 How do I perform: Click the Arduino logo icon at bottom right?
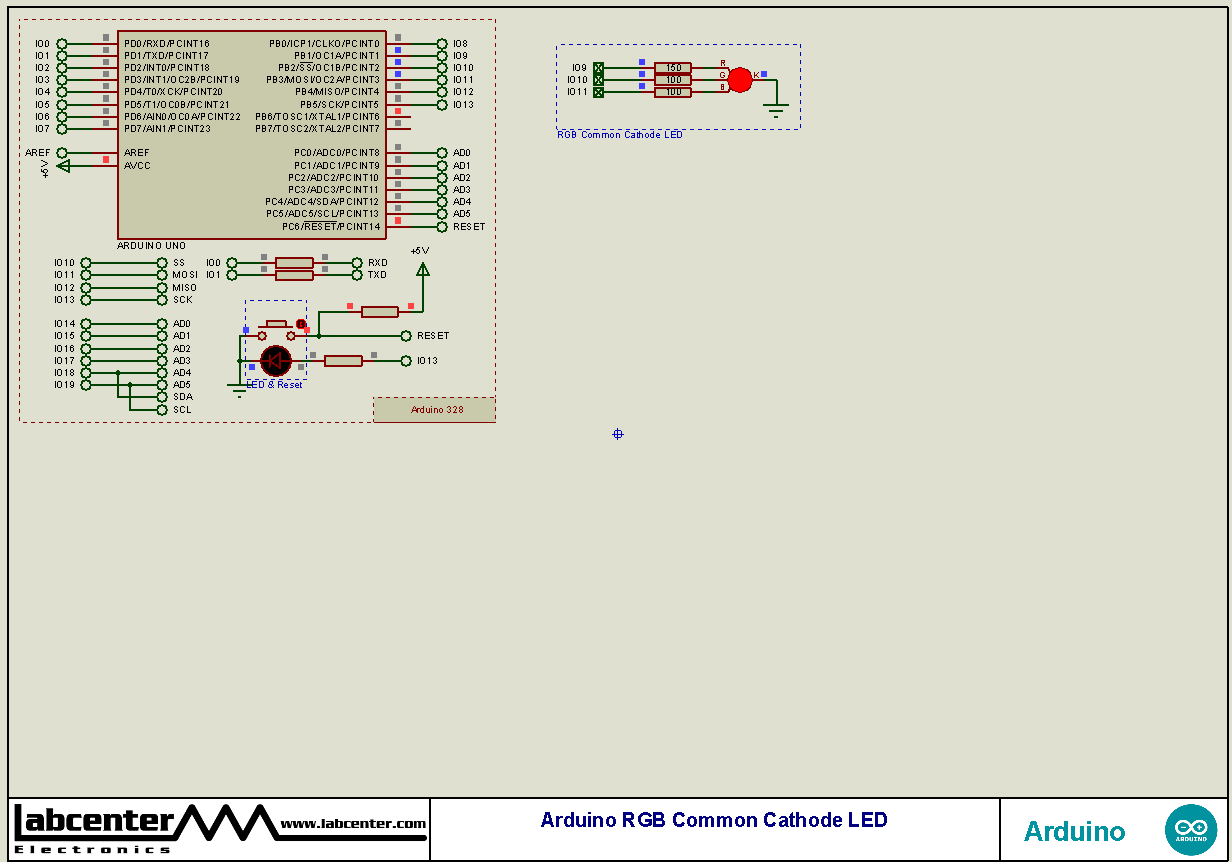(x=1191, y=829)
